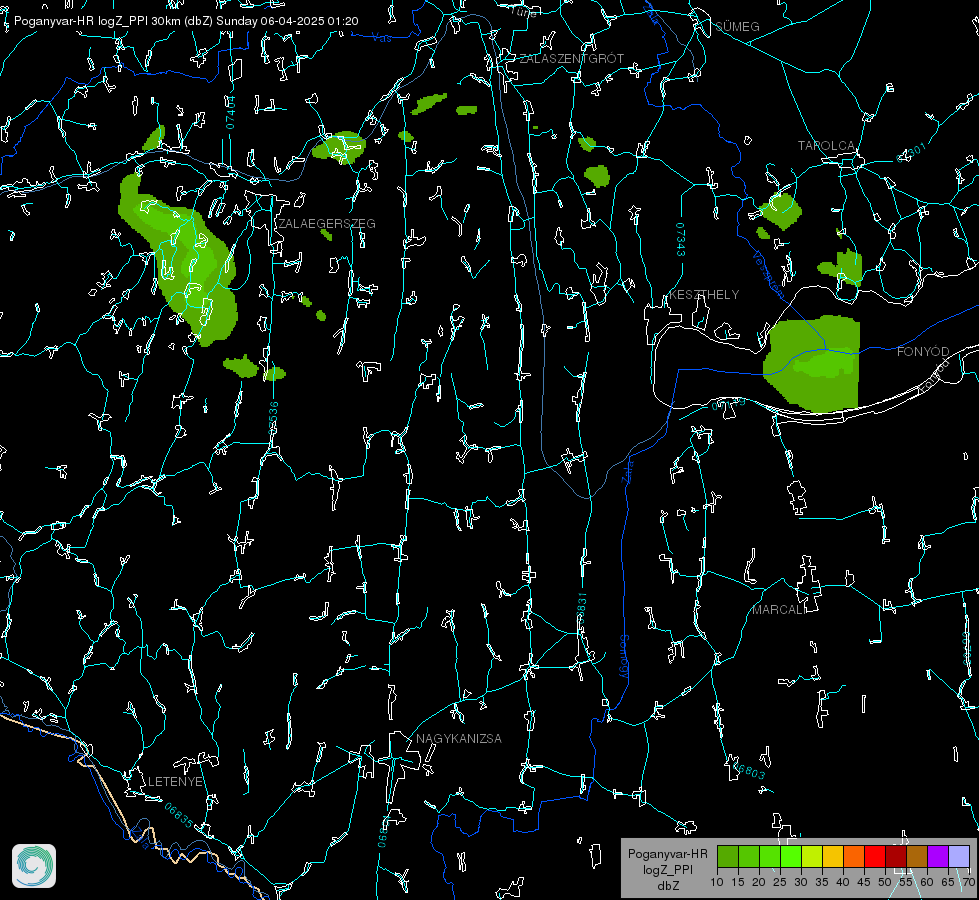The width and height of the screenshot is (979, 900).
Task: Click the NAGYKANIZSA city label
Action: click(459, 739)
